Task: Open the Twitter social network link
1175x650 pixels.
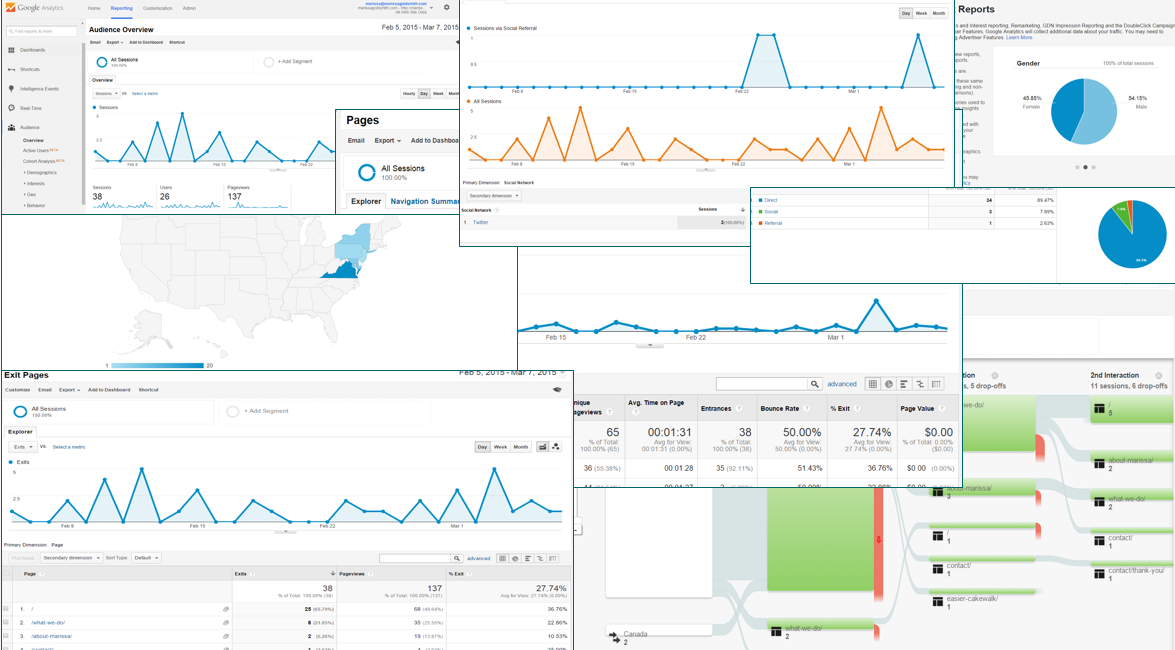Action: click(481, 223)
